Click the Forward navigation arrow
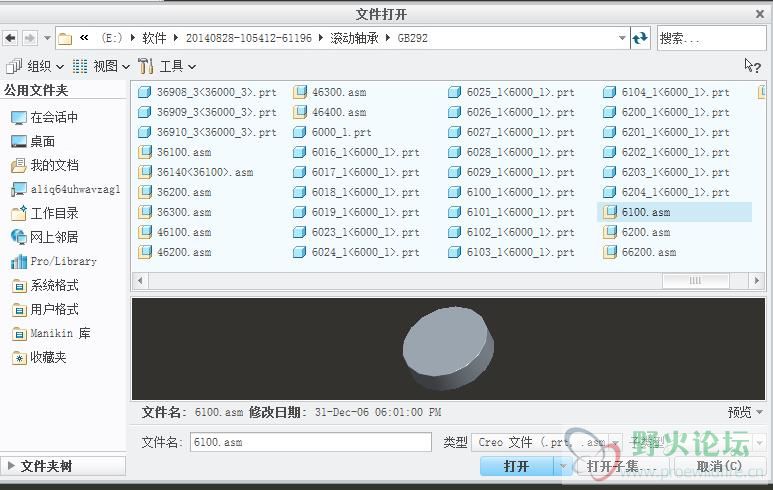This screenshot has width=773, height=490. pyautogui.click(x=30, y=38)
